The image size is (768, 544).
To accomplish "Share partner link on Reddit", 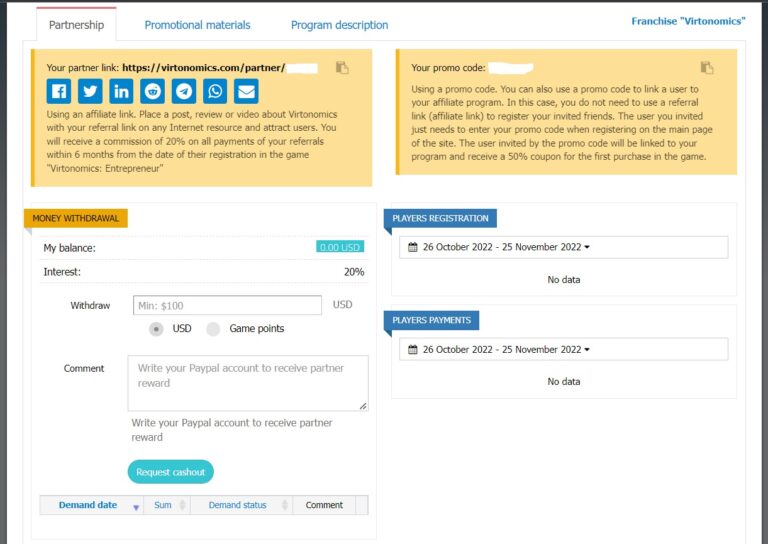I will point(152,92).
